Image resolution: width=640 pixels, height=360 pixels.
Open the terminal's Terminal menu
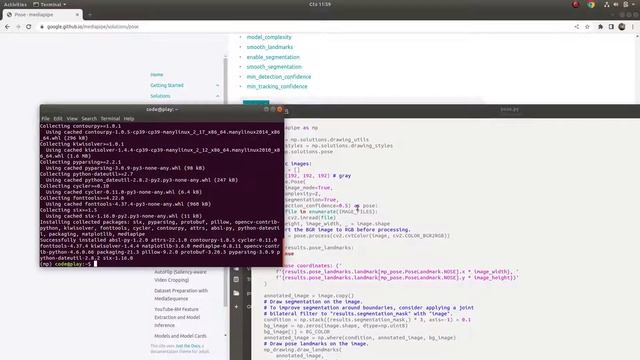pyautogui.click(x=110, y=118)
